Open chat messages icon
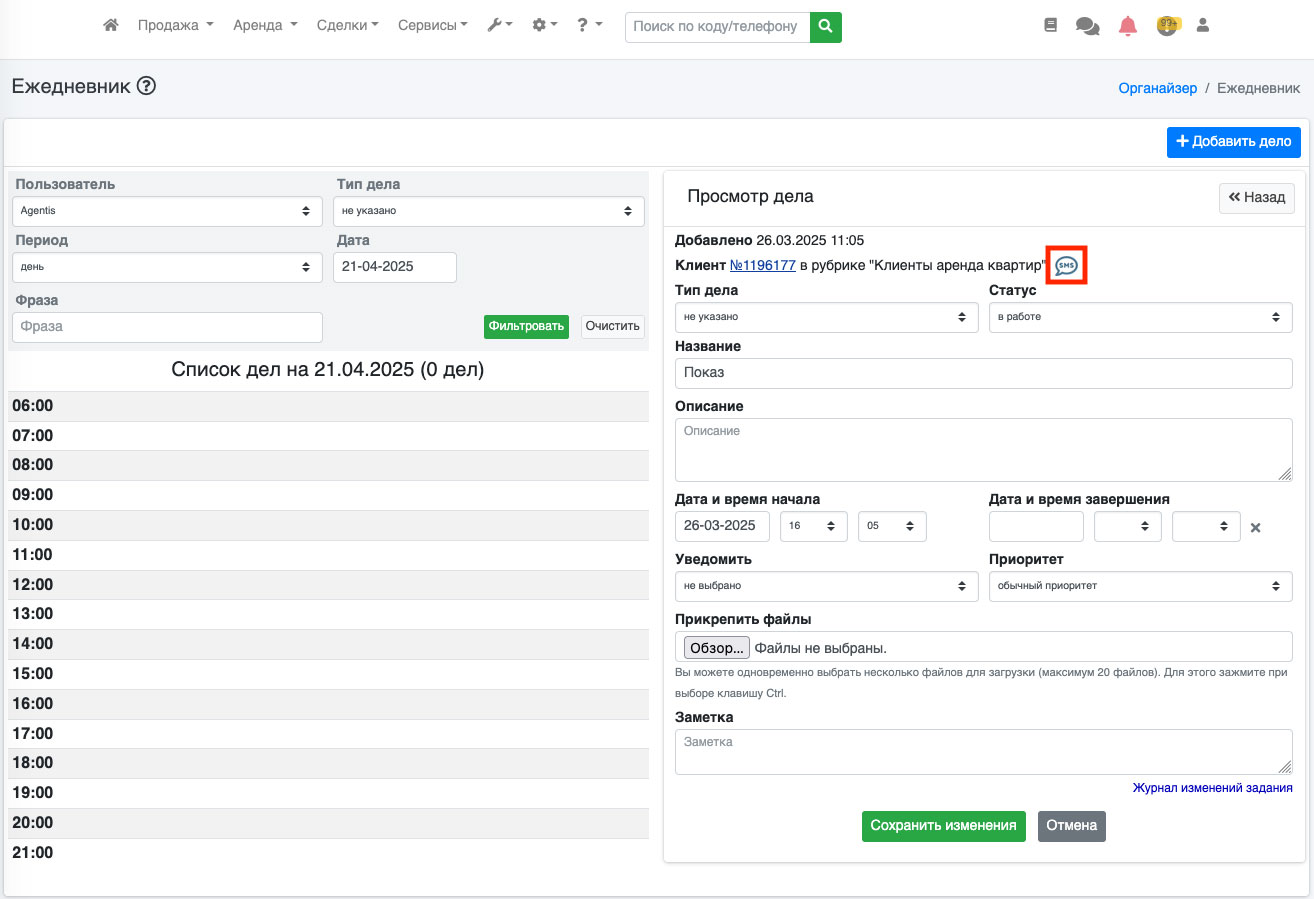1314x899 pixels. (1087, 26)
